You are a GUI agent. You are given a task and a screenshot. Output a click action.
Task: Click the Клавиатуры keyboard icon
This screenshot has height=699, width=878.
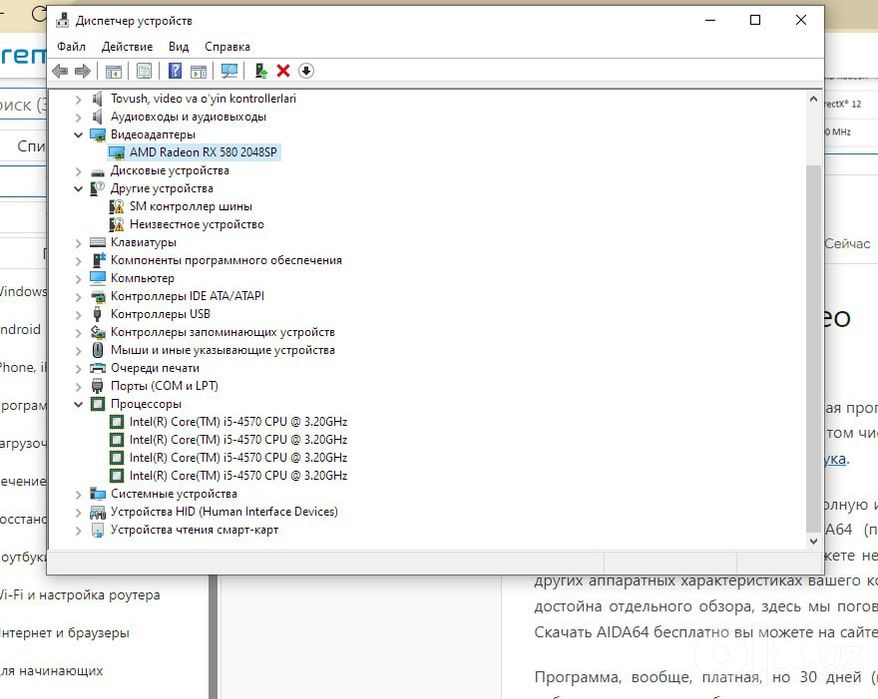tap(97, 243)
